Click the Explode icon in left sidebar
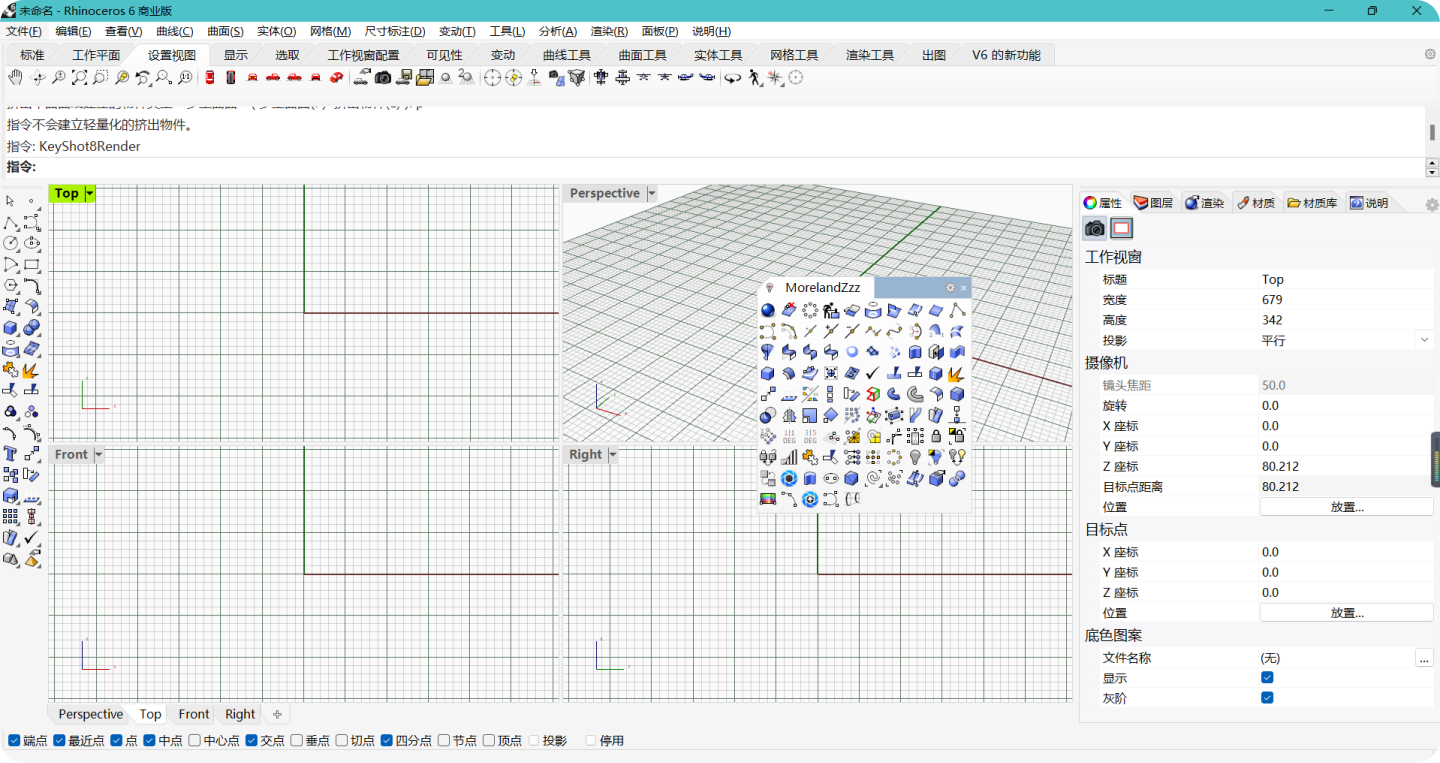The height and width of the screenshot is (763, 1440). (x=32, y=370)
